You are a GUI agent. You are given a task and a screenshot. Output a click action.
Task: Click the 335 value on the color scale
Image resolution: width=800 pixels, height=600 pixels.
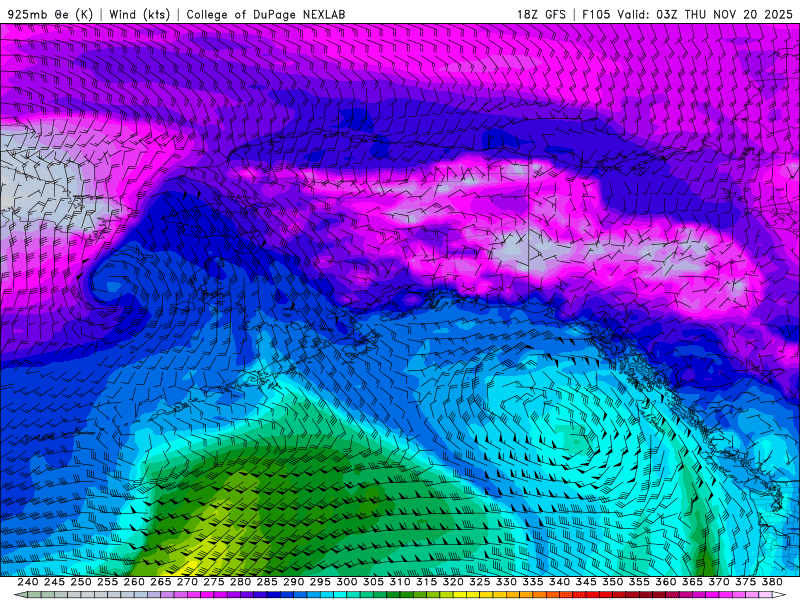click(533, 582)
